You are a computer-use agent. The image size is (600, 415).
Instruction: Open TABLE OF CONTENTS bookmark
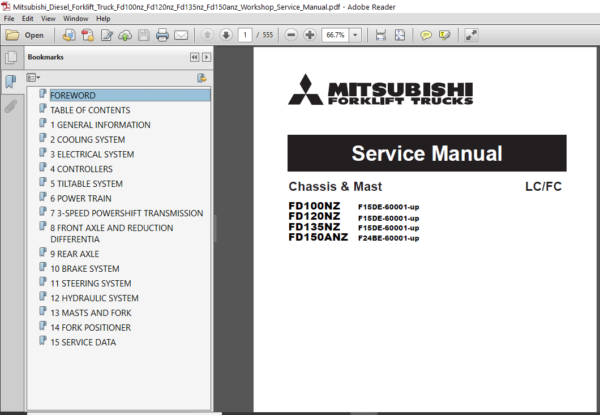(x=90, y=110)
